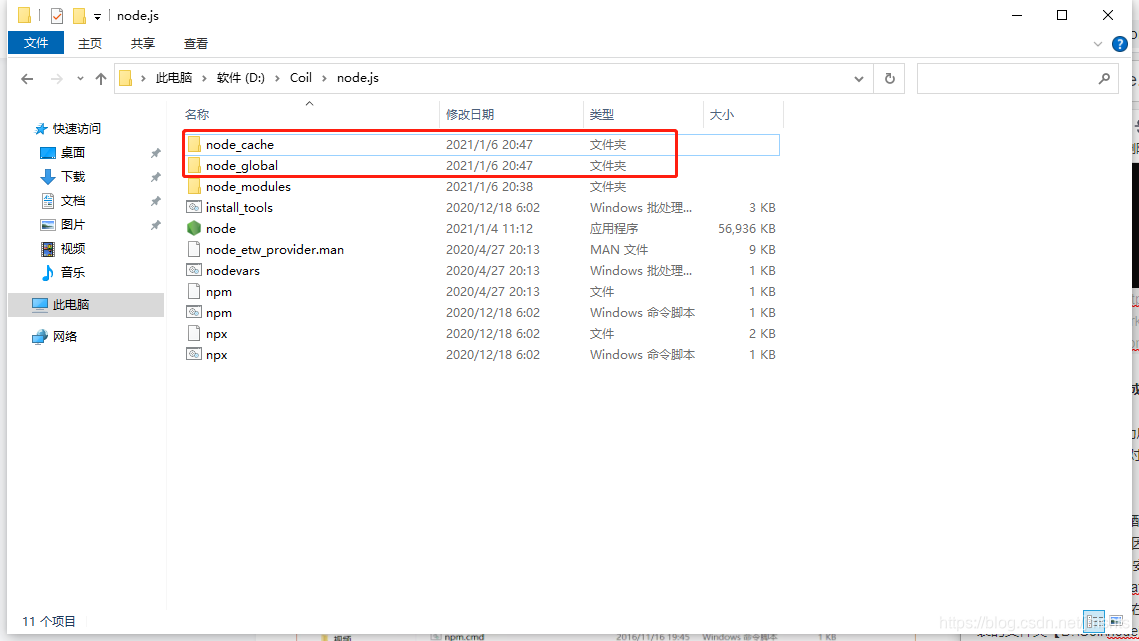1139x641 pixels.
Task: Open 图片 in the navigation pane
Action: click(x=73, y=225)
